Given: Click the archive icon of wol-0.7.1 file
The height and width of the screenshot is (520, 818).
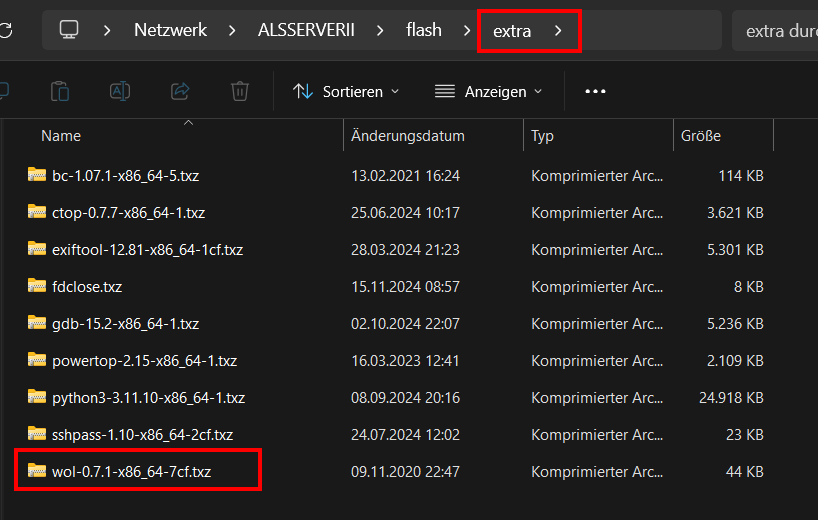Looking at the screenshot, I should (x=37, y=470).
